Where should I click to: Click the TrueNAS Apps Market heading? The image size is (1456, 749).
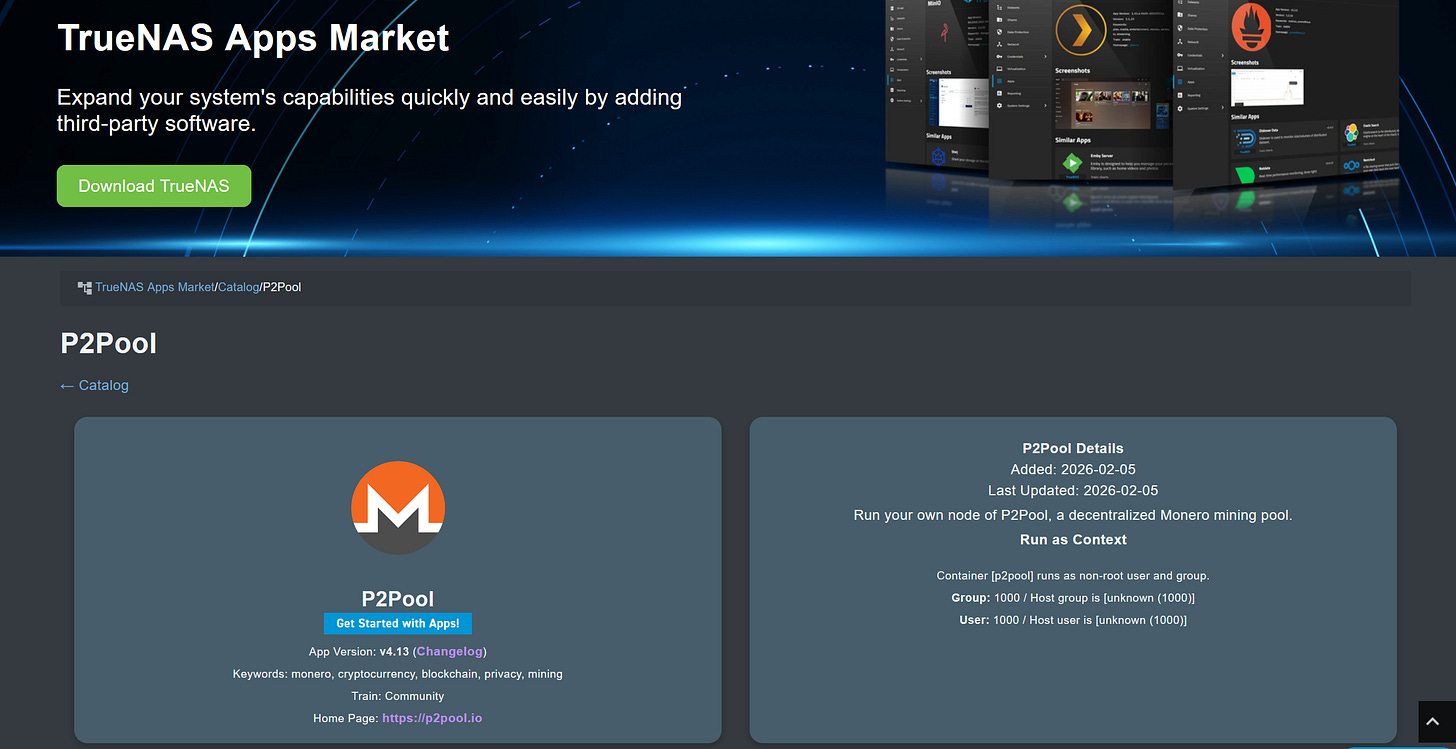[x=253, y=38]
